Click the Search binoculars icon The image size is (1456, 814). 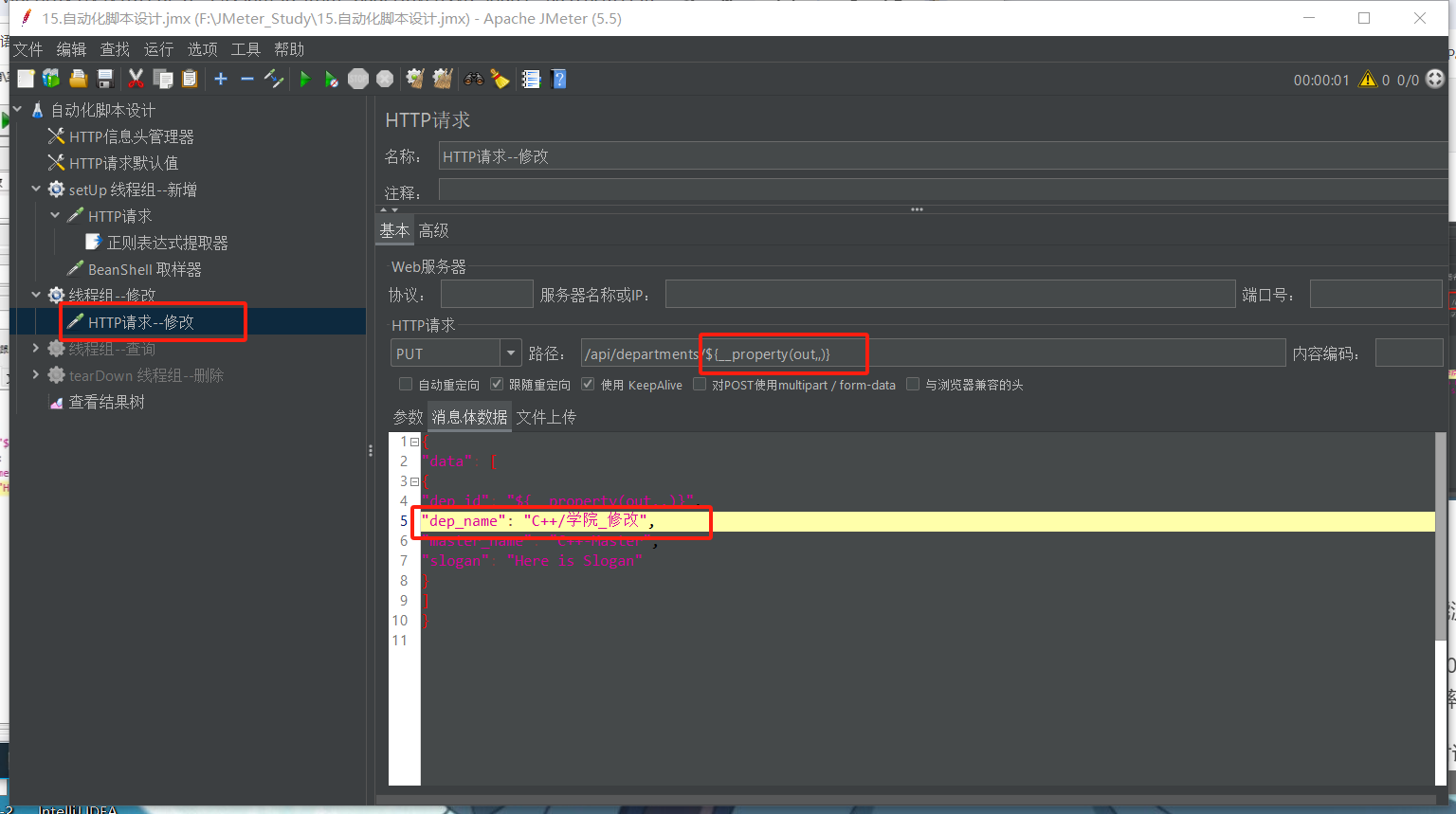(x=473, y=79)
